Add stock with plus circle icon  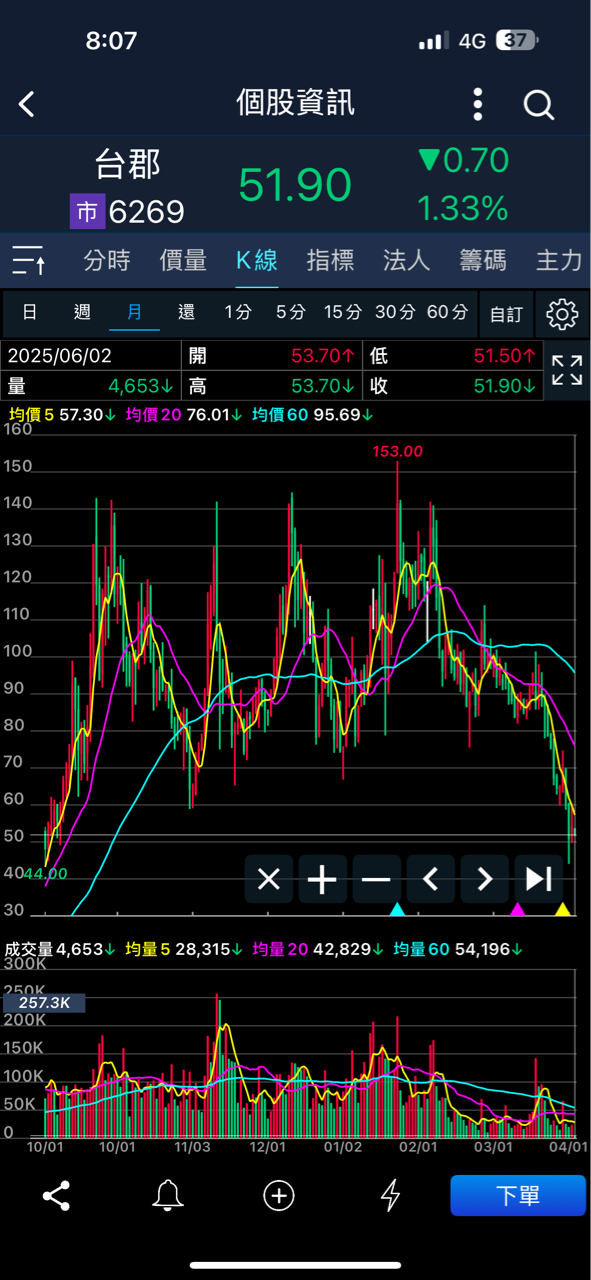[x=278, y=1195]
